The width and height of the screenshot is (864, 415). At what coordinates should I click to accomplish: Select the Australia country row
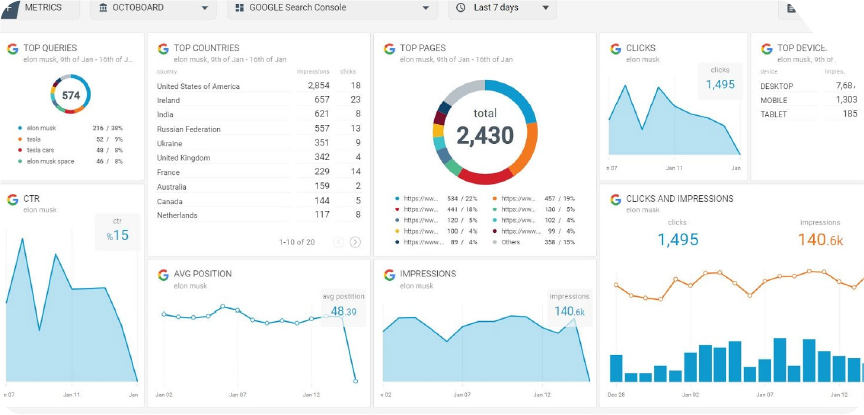pyautogui.click(x=259, y=186)
